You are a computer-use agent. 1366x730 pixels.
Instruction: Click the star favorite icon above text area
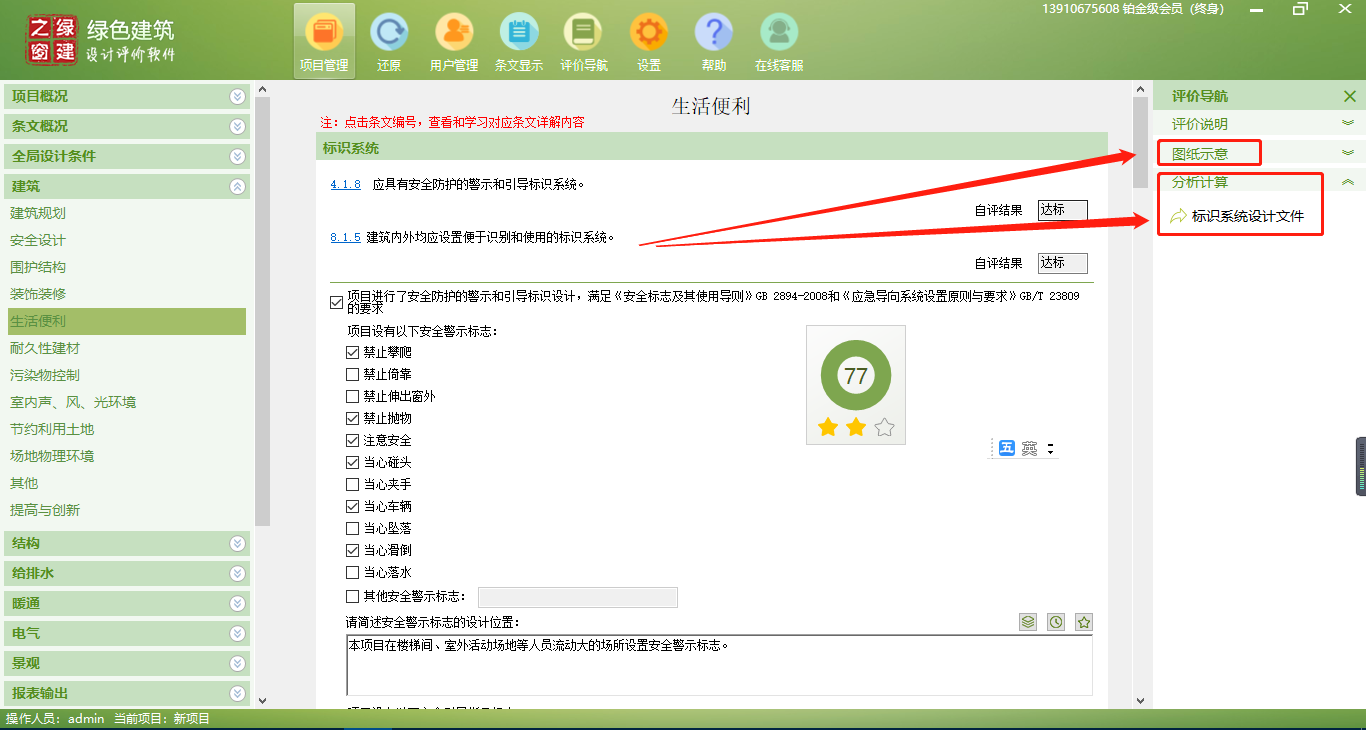click(1084, 622)
